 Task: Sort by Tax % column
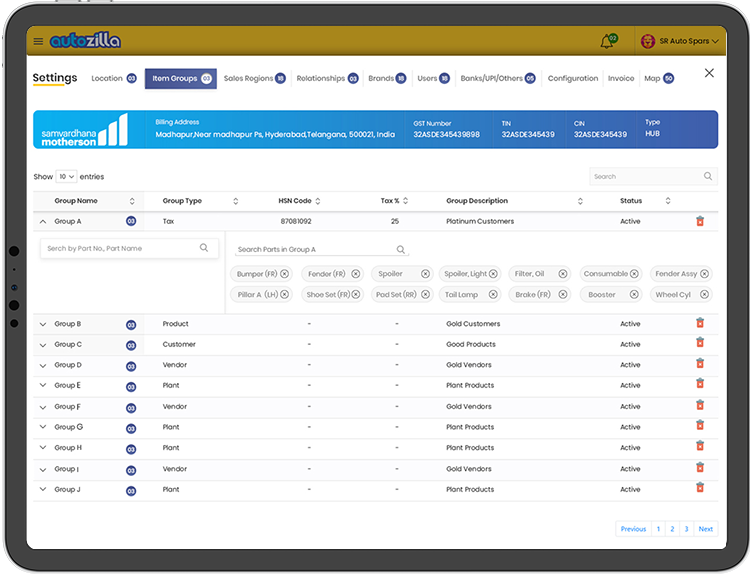(406, 201)
